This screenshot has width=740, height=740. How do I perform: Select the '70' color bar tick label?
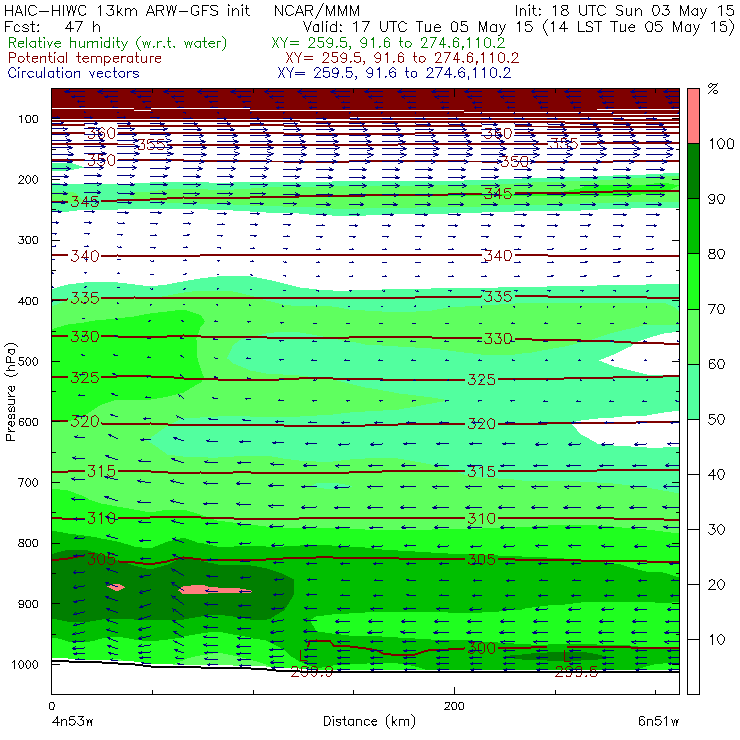[716, 310]
